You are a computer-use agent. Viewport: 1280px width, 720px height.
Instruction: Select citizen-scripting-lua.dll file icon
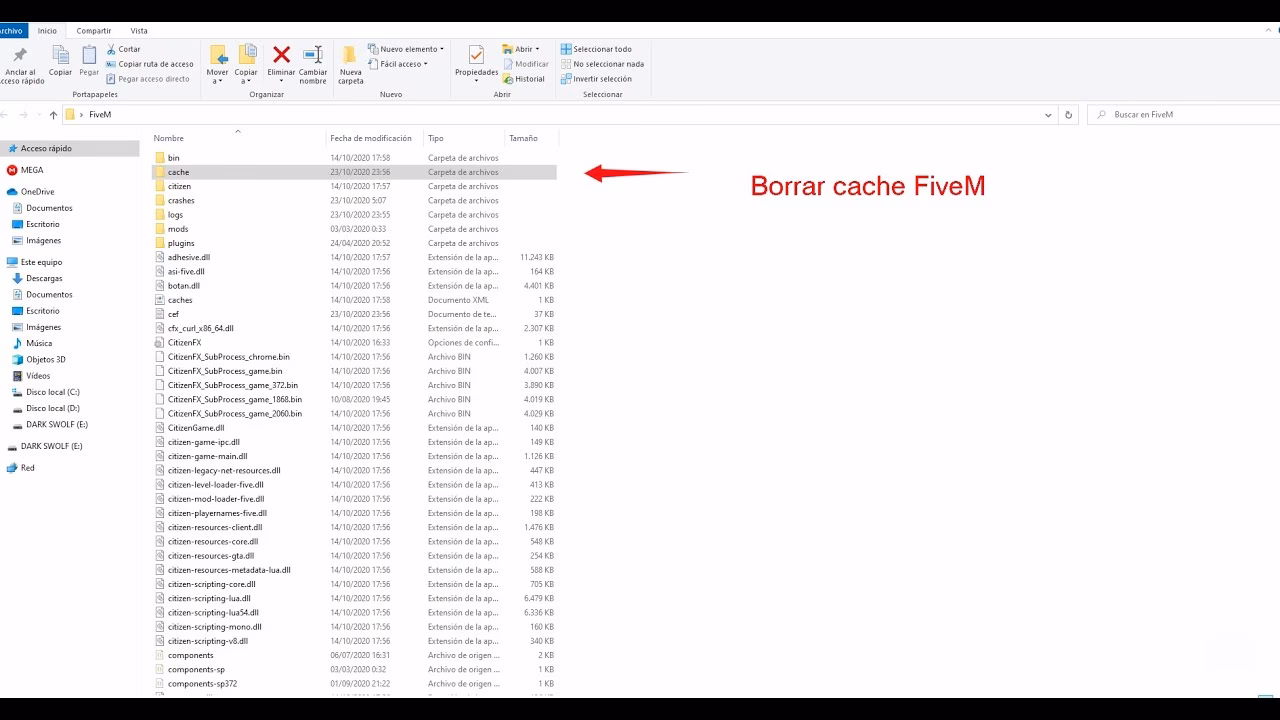[160, 598]
